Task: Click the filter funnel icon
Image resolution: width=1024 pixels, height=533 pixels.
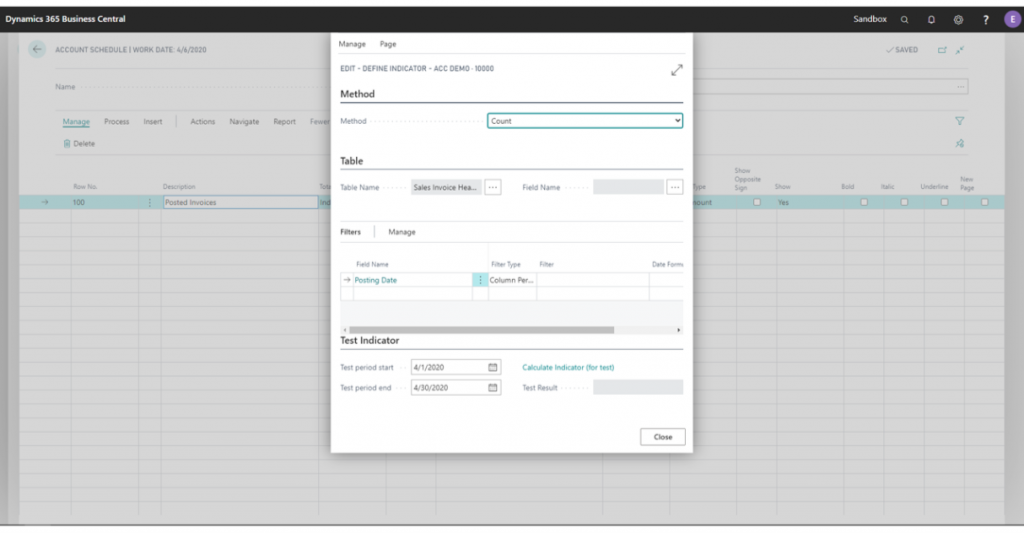Action: 960,121
